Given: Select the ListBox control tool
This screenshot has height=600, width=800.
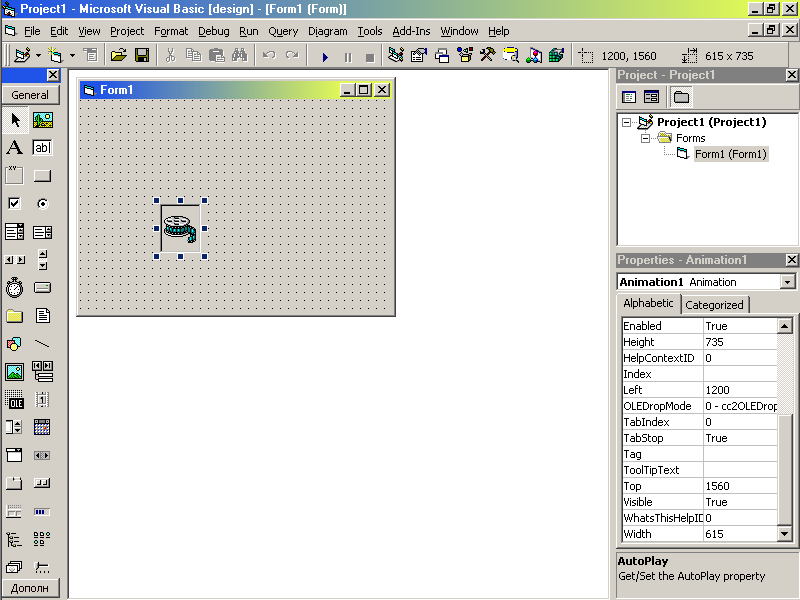Looking at the screenshot, I should tap(43, 232).
